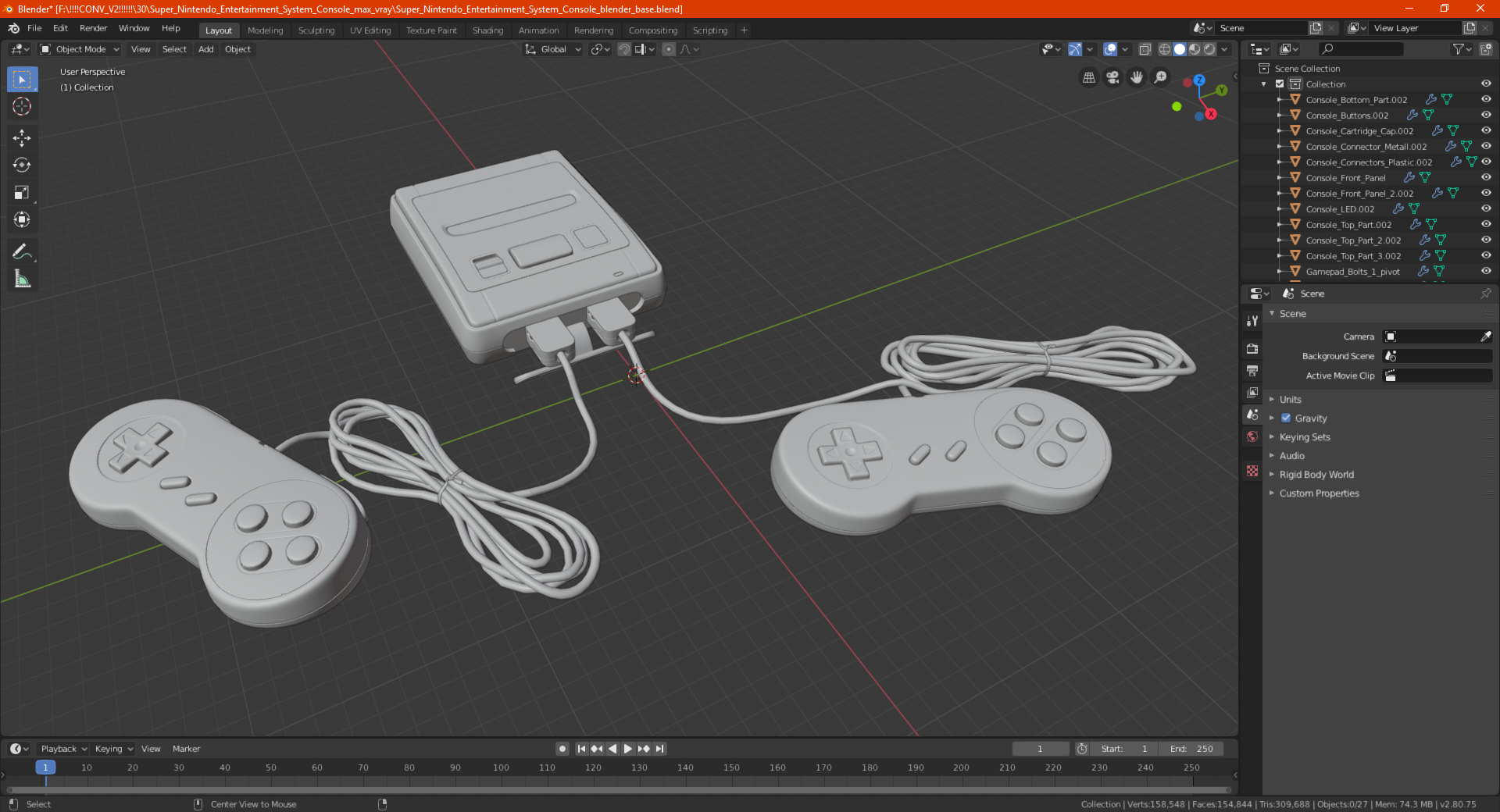Open the Active Tool properties tab
Screen dimensions: 1500x812
1252,320
